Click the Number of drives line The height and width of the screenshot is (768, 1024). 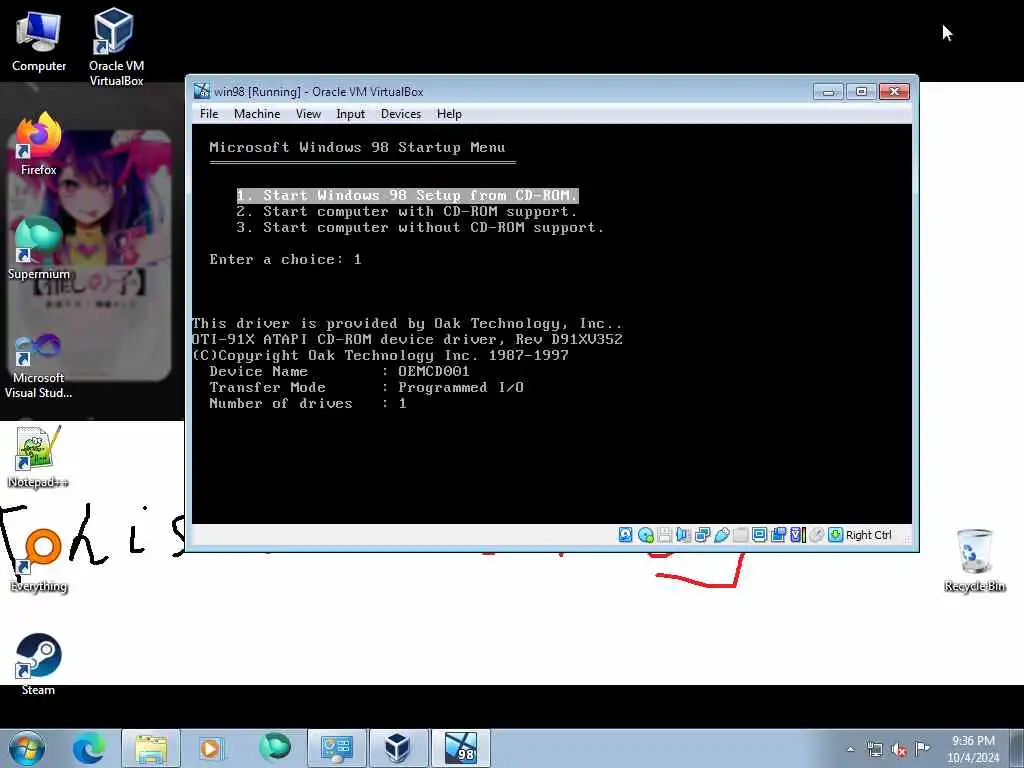pos(308,403)
